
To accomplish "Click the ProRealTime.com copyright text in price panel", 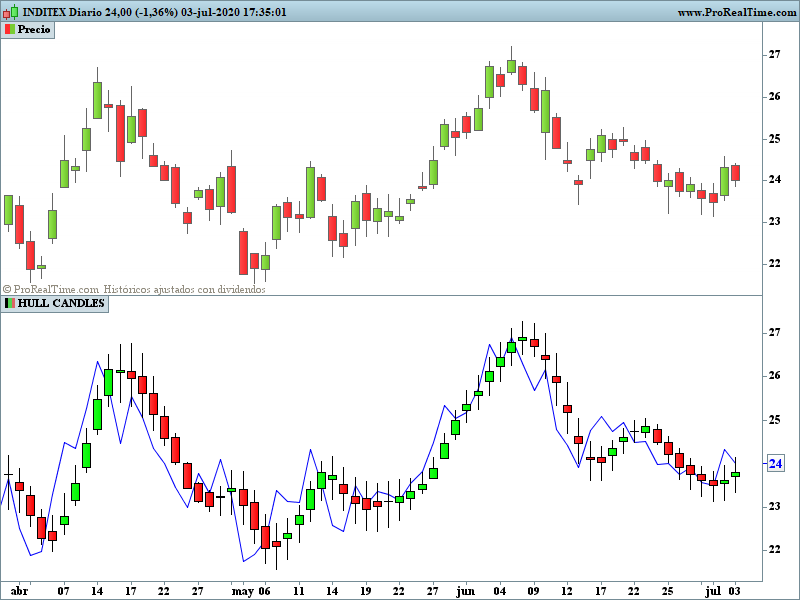I will [x=134, y=289].
